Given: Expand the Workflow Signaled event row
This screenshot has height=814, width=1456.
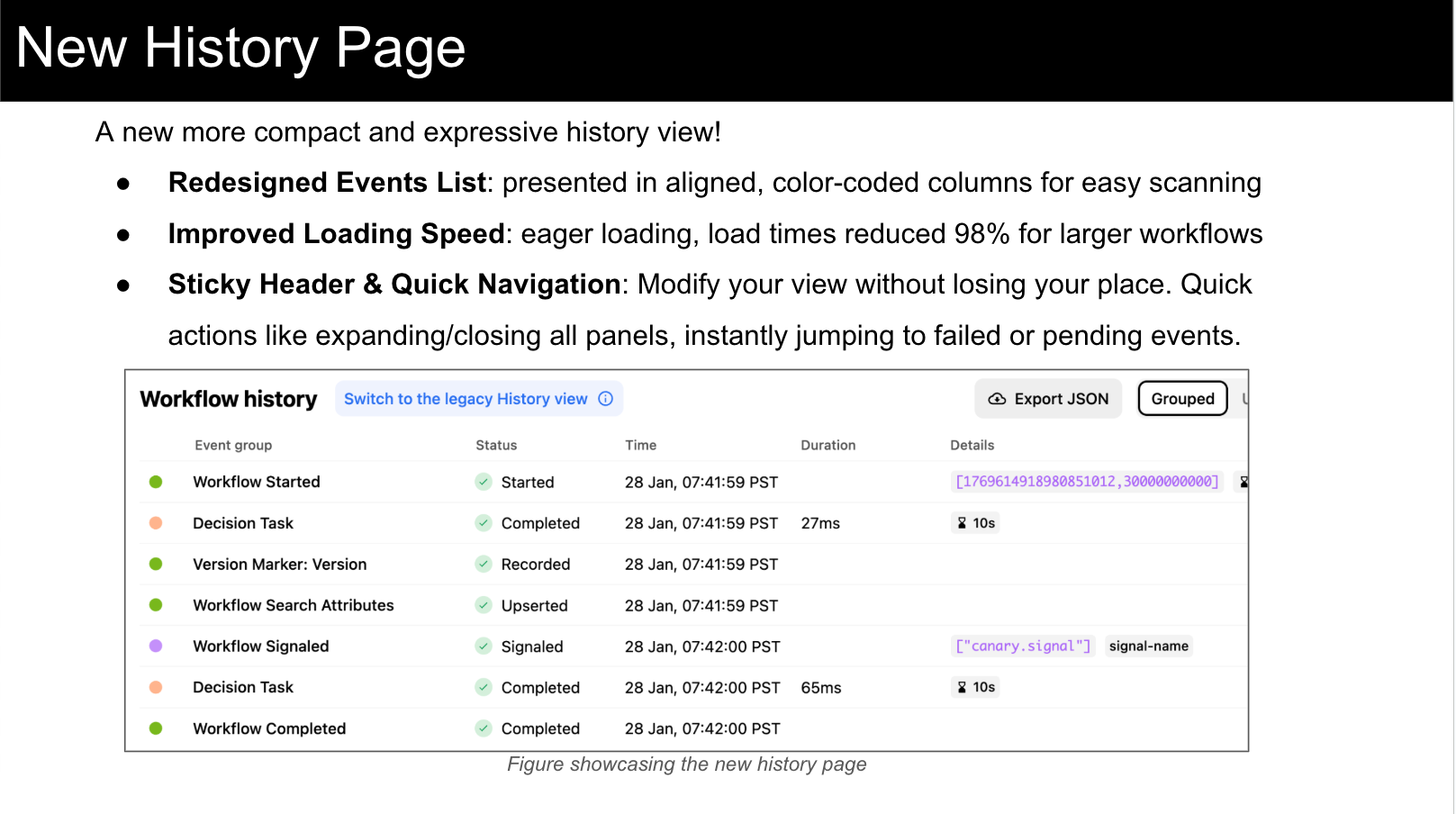Looking at the screenshot, I should [x=260, y=647].
